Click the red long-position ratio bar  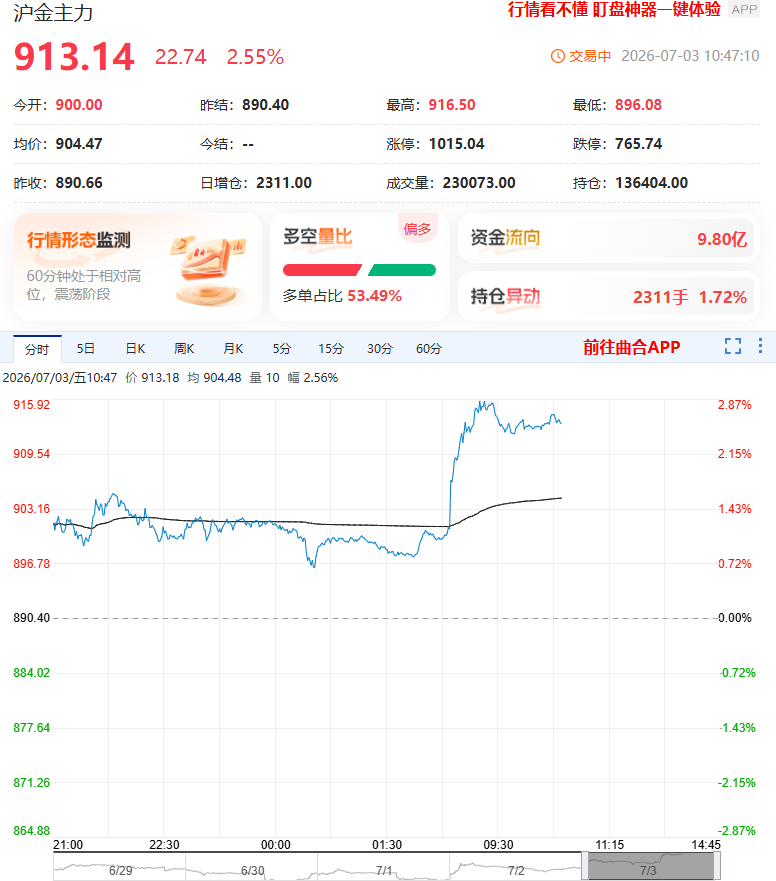coord(322,270)
